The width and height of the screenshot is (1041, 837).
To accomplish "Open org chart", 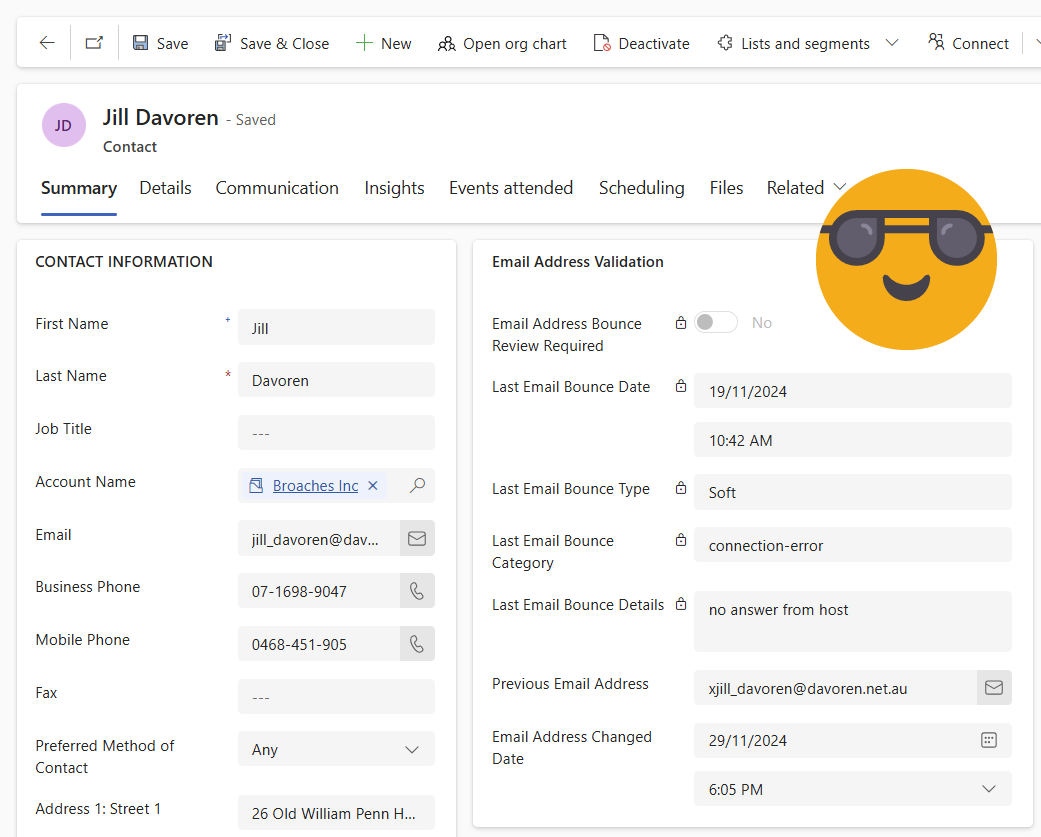I will pyautogui.click(x=502, y=43).
